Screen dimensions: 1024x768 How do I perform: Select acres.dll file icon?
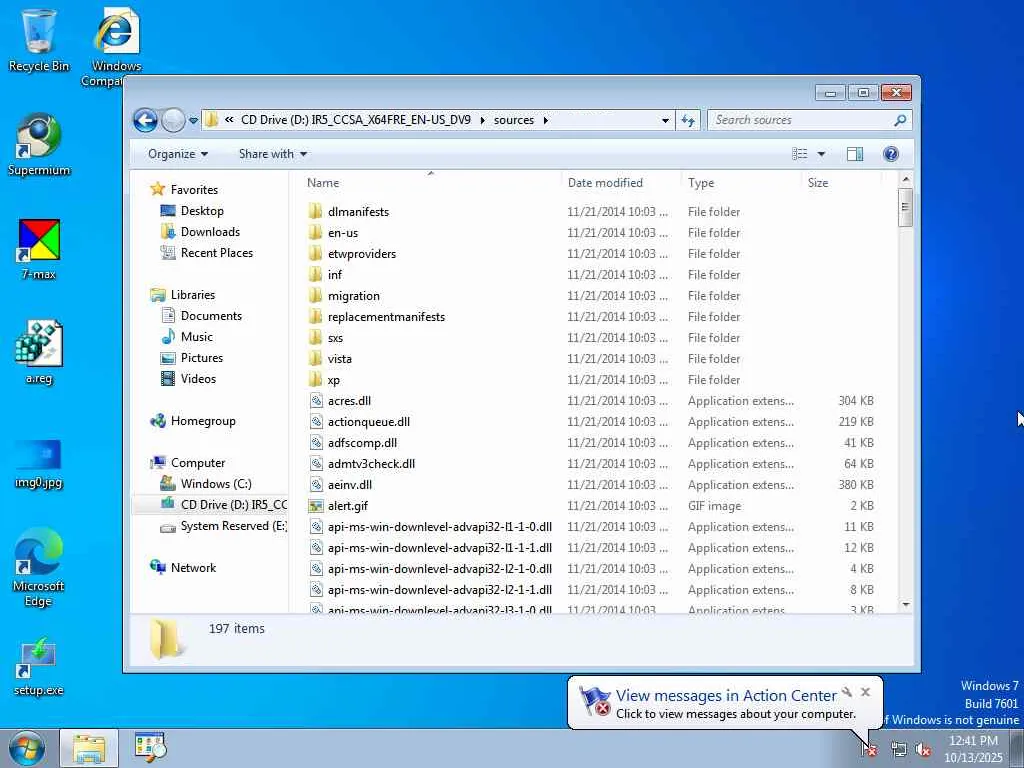coord(316,401)
